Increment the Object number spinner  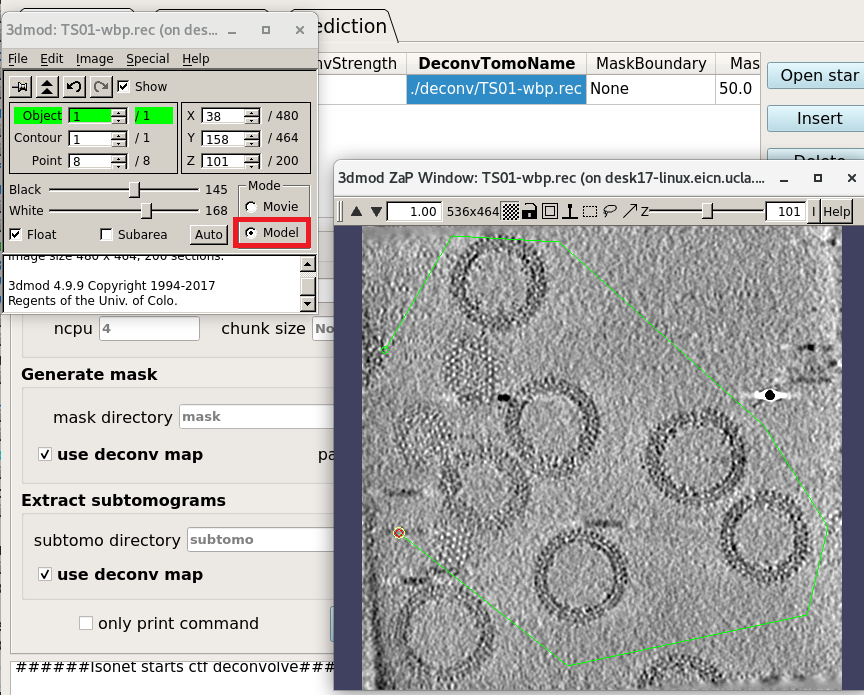[x=119, y=111]
